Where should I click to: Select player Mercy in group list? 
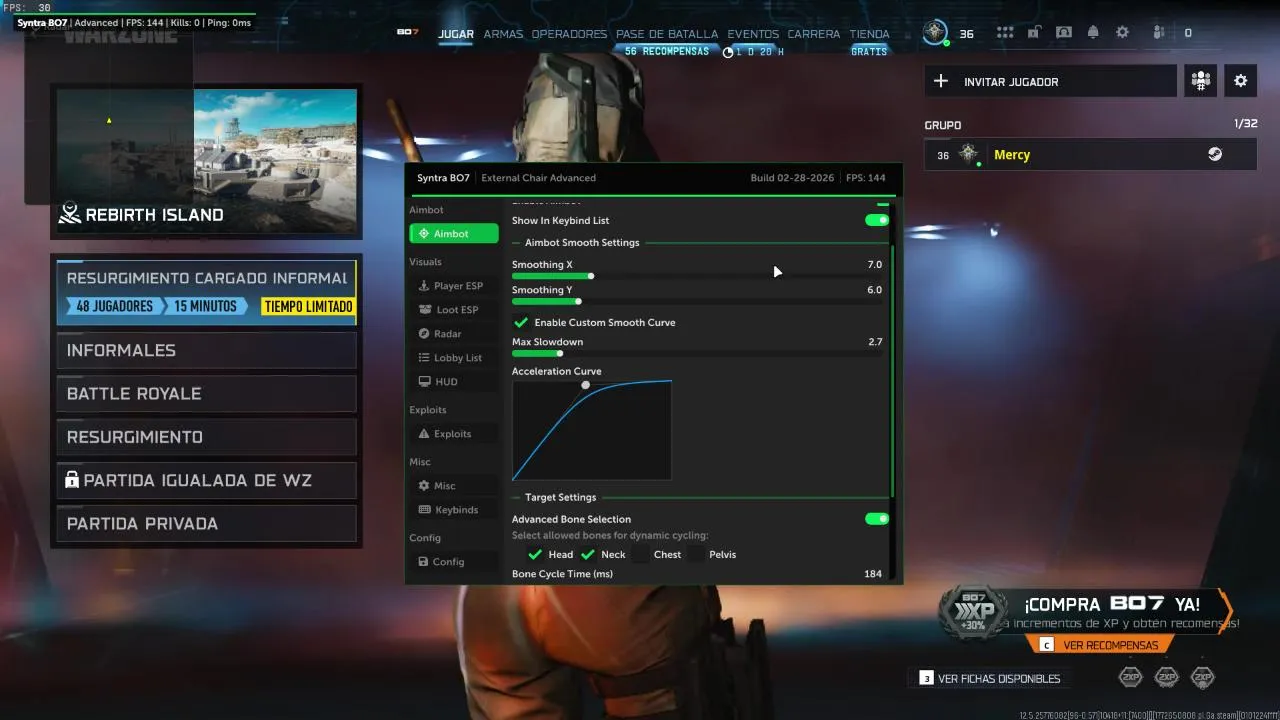1090,155
